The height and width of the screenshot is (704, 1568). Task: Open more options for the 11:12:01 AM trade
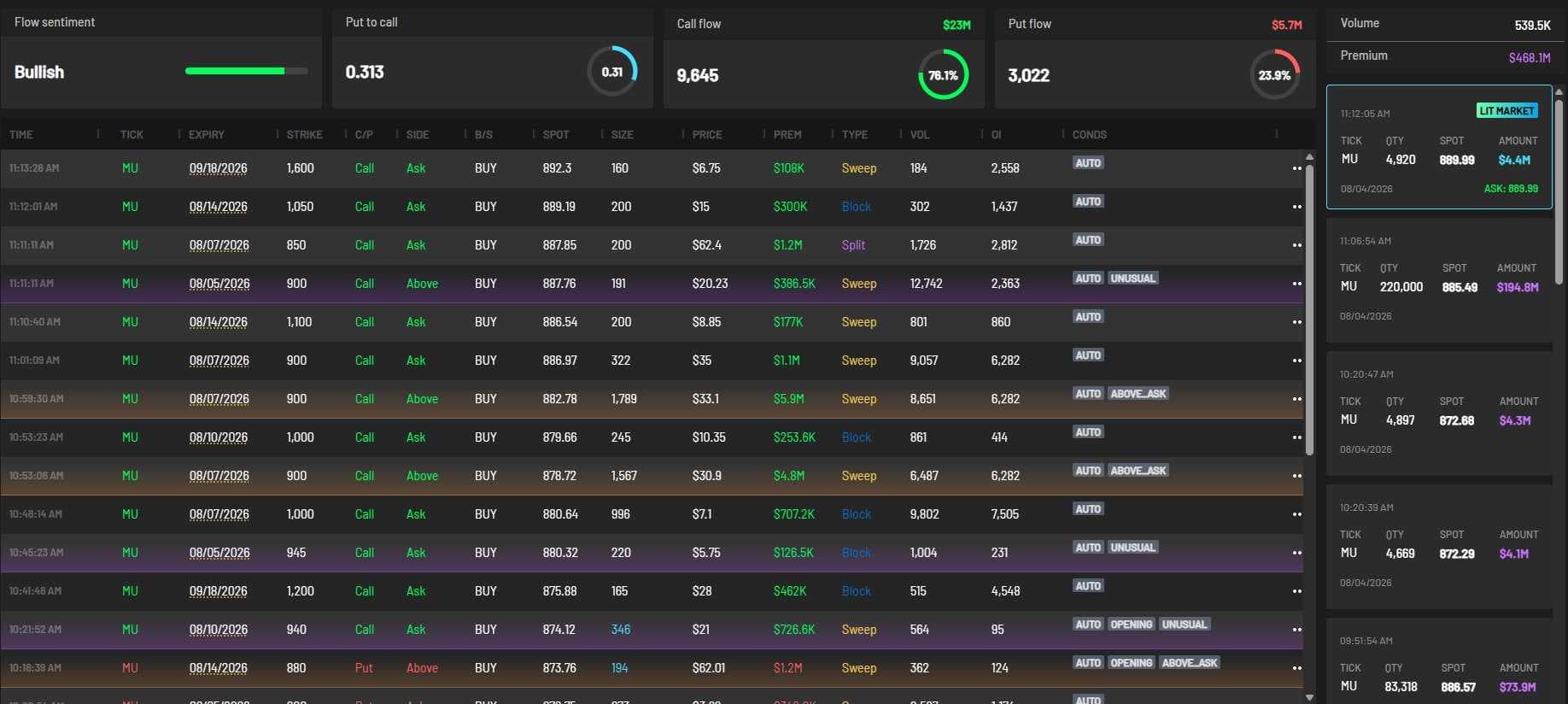point(1296,207)
